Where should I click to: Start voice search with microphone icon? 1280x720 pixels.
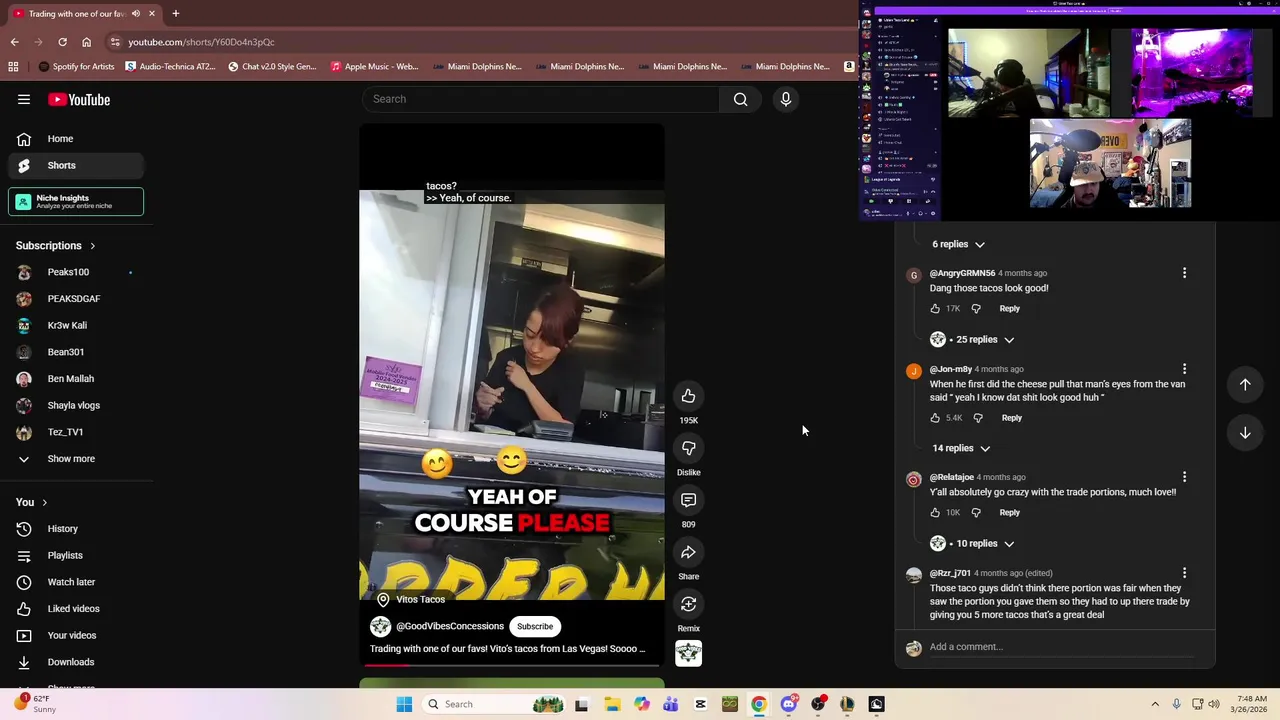(786, 99)
